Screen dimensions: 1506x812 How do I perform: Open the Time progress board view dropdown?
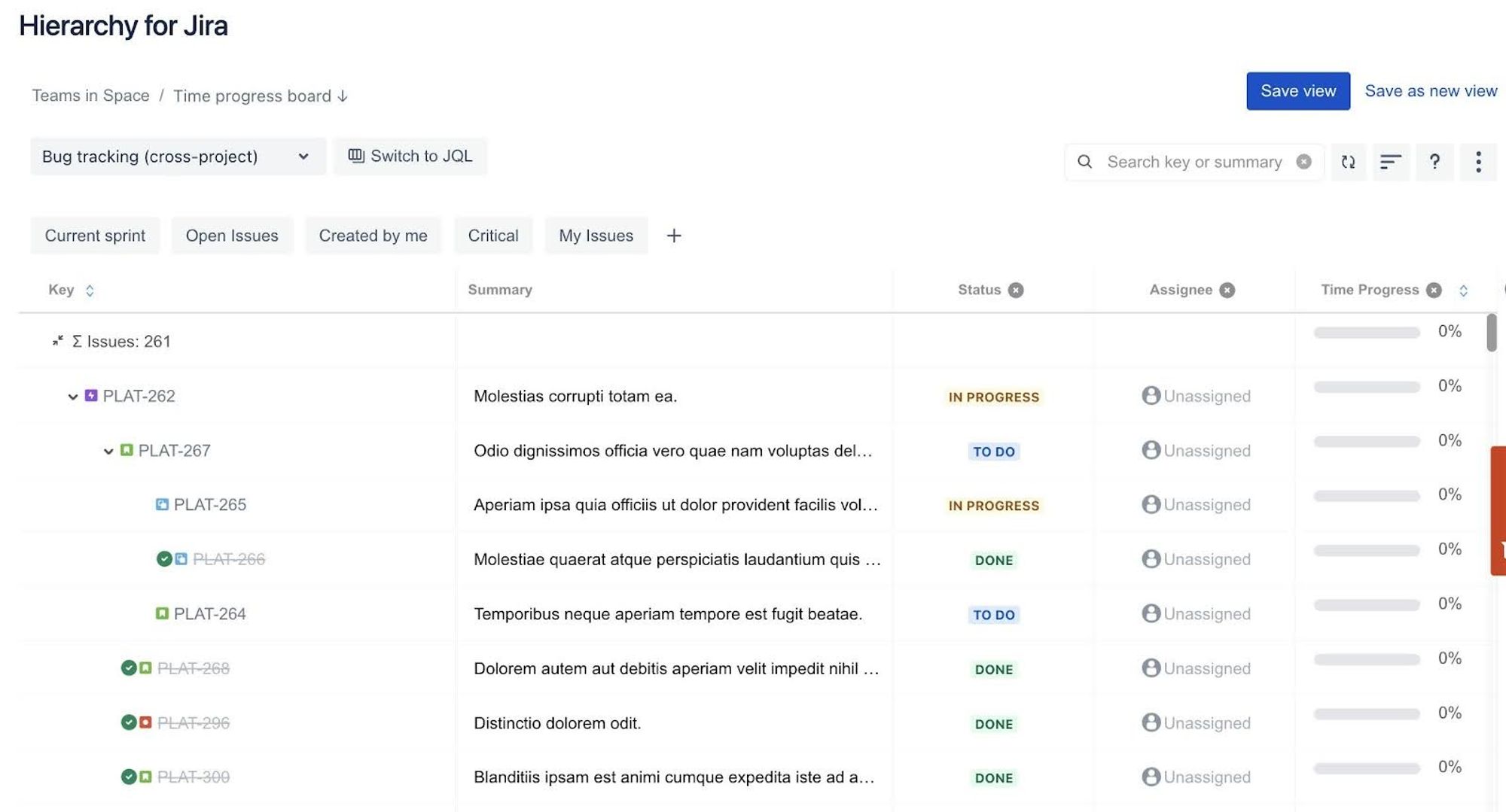click(261, 96)
